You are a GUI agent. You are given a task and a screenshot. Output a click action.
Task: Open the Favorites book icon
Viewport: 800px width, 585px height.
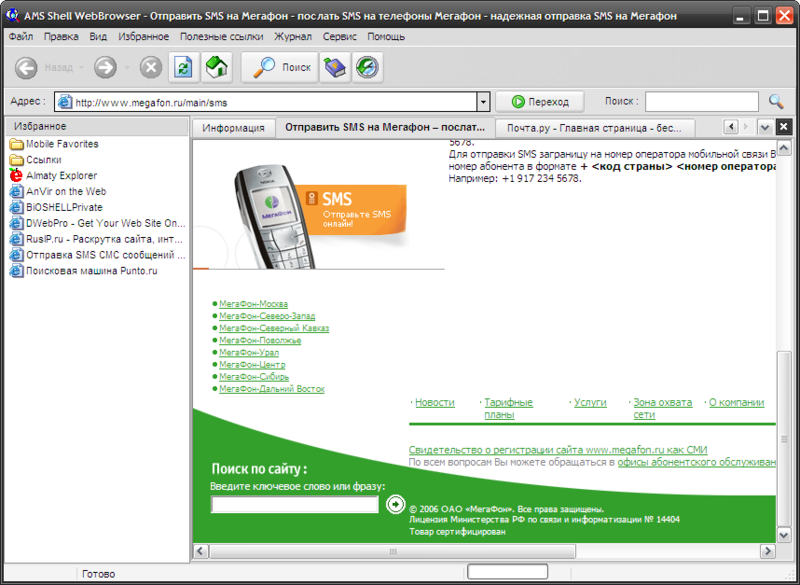pyautogui.click(x=335, y=67)
